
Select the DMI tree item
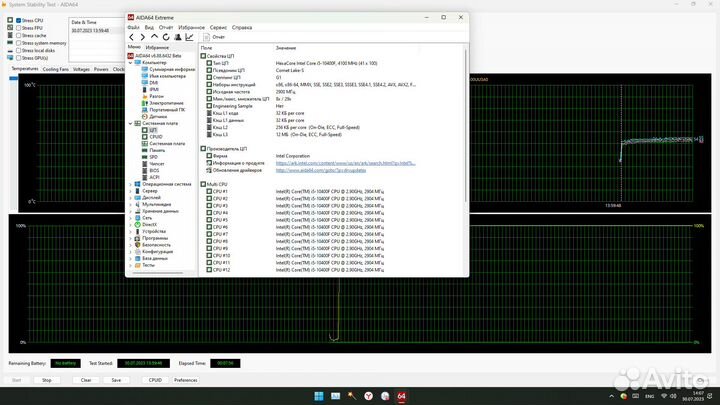pyautogui.click(x=150, y=83)
